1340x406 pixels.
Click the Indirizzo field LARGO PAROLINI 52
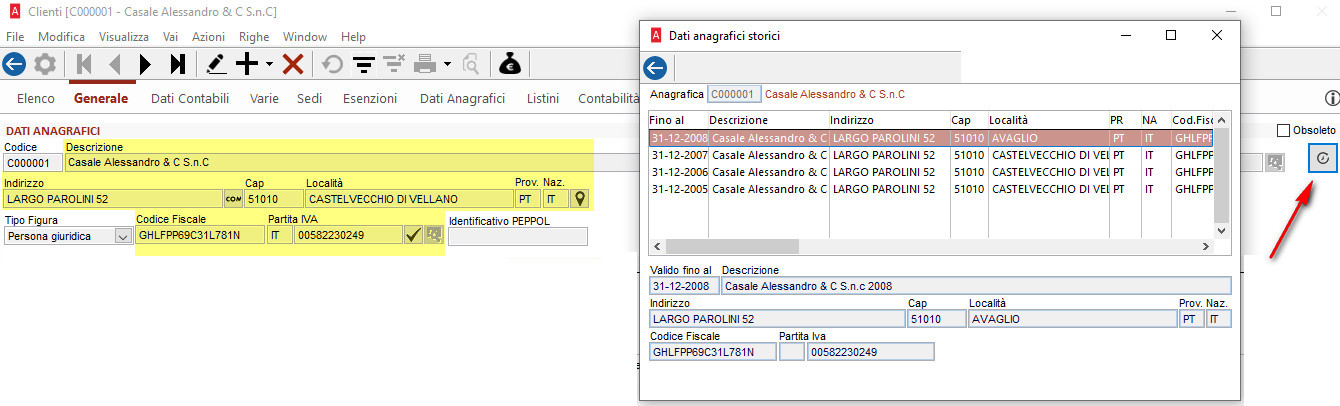(x=113, y=199)
